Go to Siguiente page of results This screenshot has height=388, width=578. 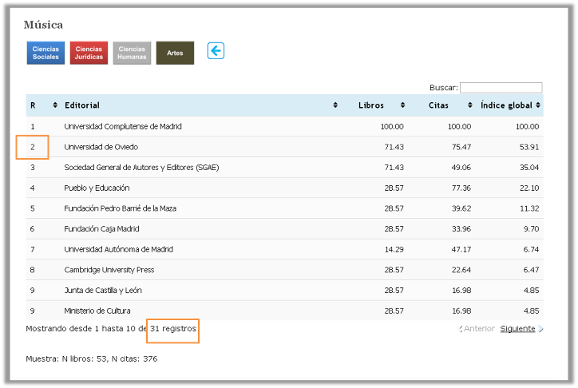[x=521, y=328]
